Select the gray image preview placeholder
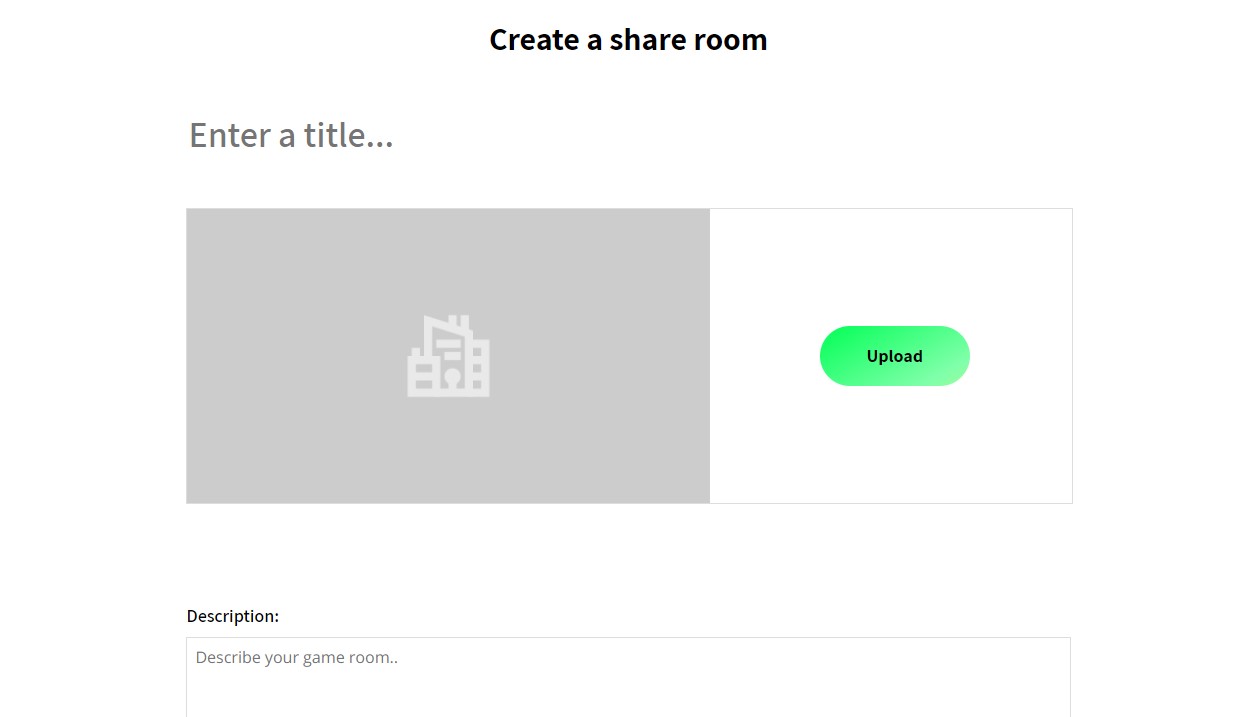Screen dimensions: 1259x717 (448, 356)
